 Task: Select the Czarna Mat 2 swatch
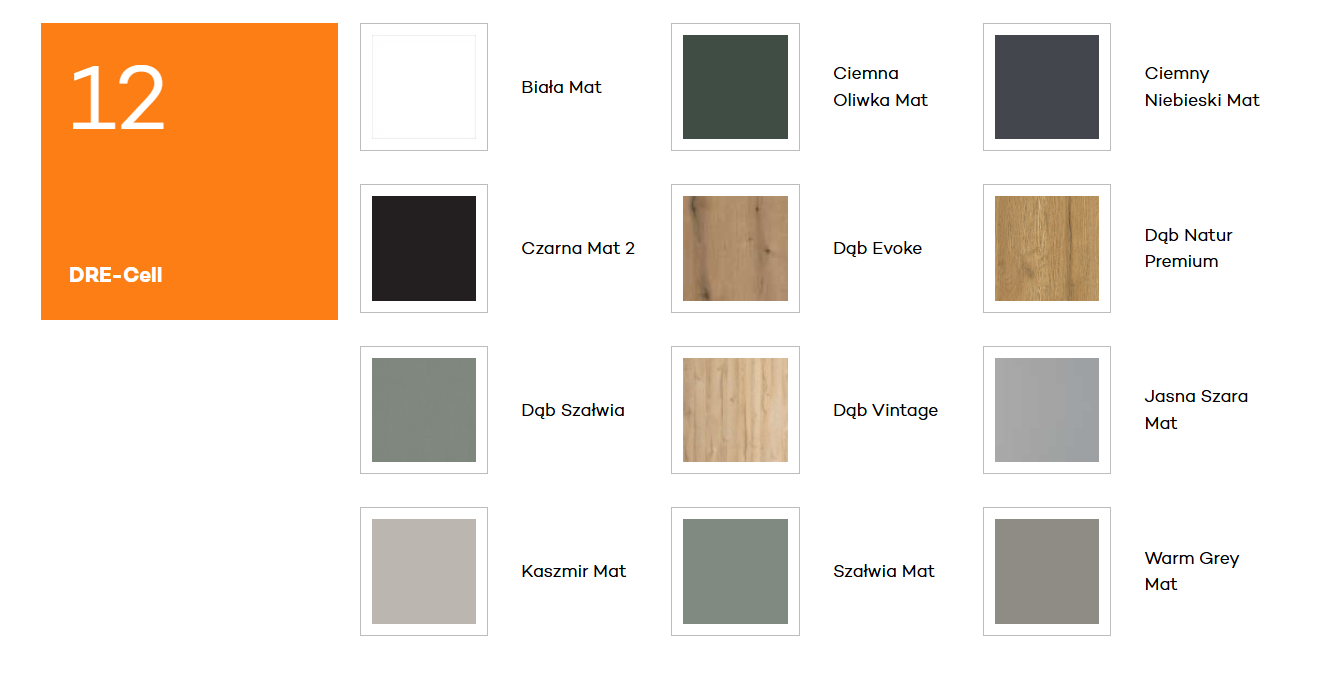click(424, 248)
